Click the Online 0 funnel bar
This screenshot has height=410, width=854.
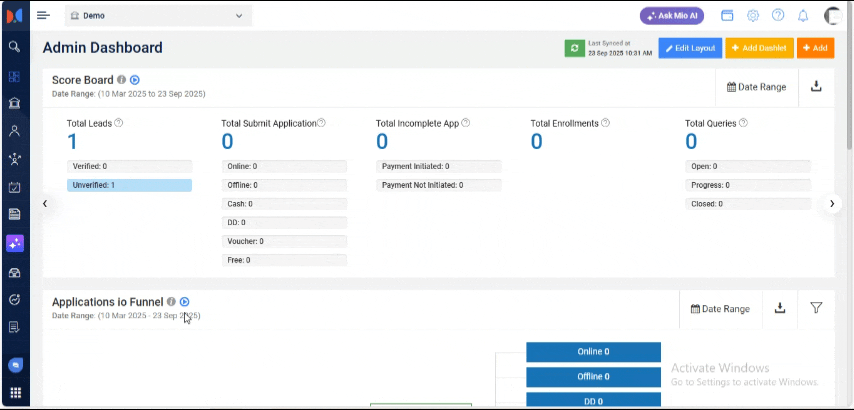(x=593, y=352)
